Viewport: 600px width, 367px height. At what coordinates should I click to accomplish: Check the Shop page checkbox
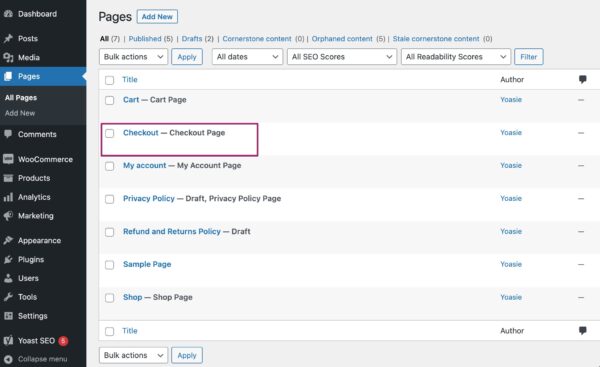click(x=109, y=298)
